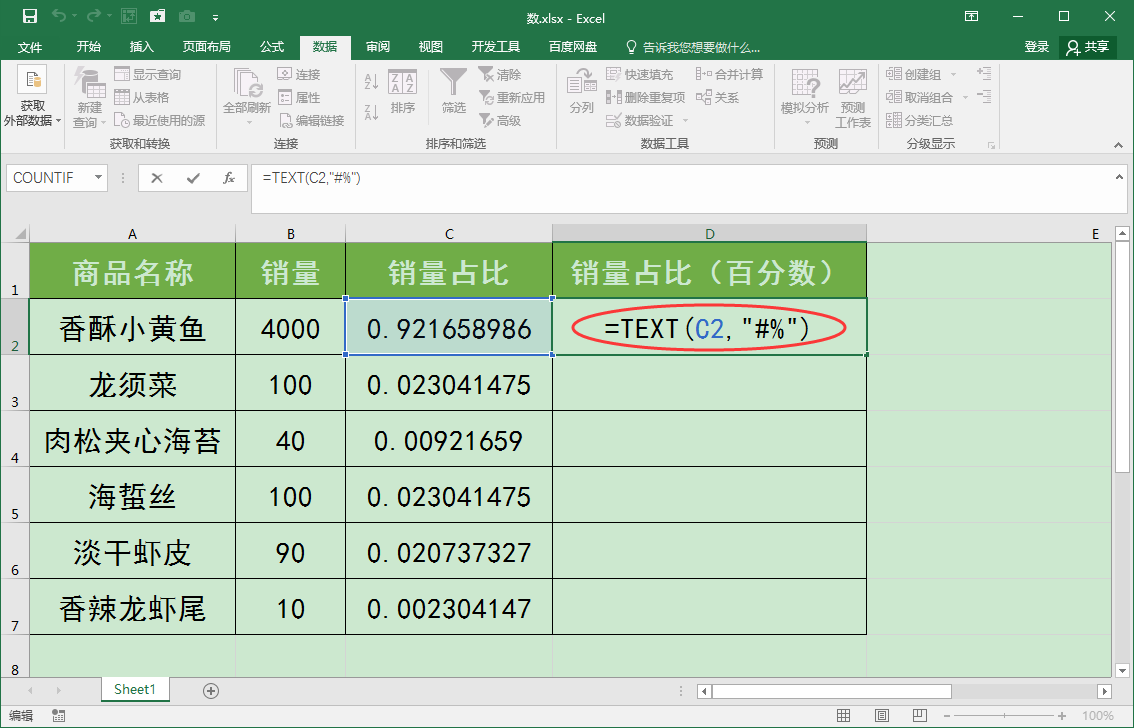1134x728 pixels.
Task: Open the 文件 tab
Action: 30,47
